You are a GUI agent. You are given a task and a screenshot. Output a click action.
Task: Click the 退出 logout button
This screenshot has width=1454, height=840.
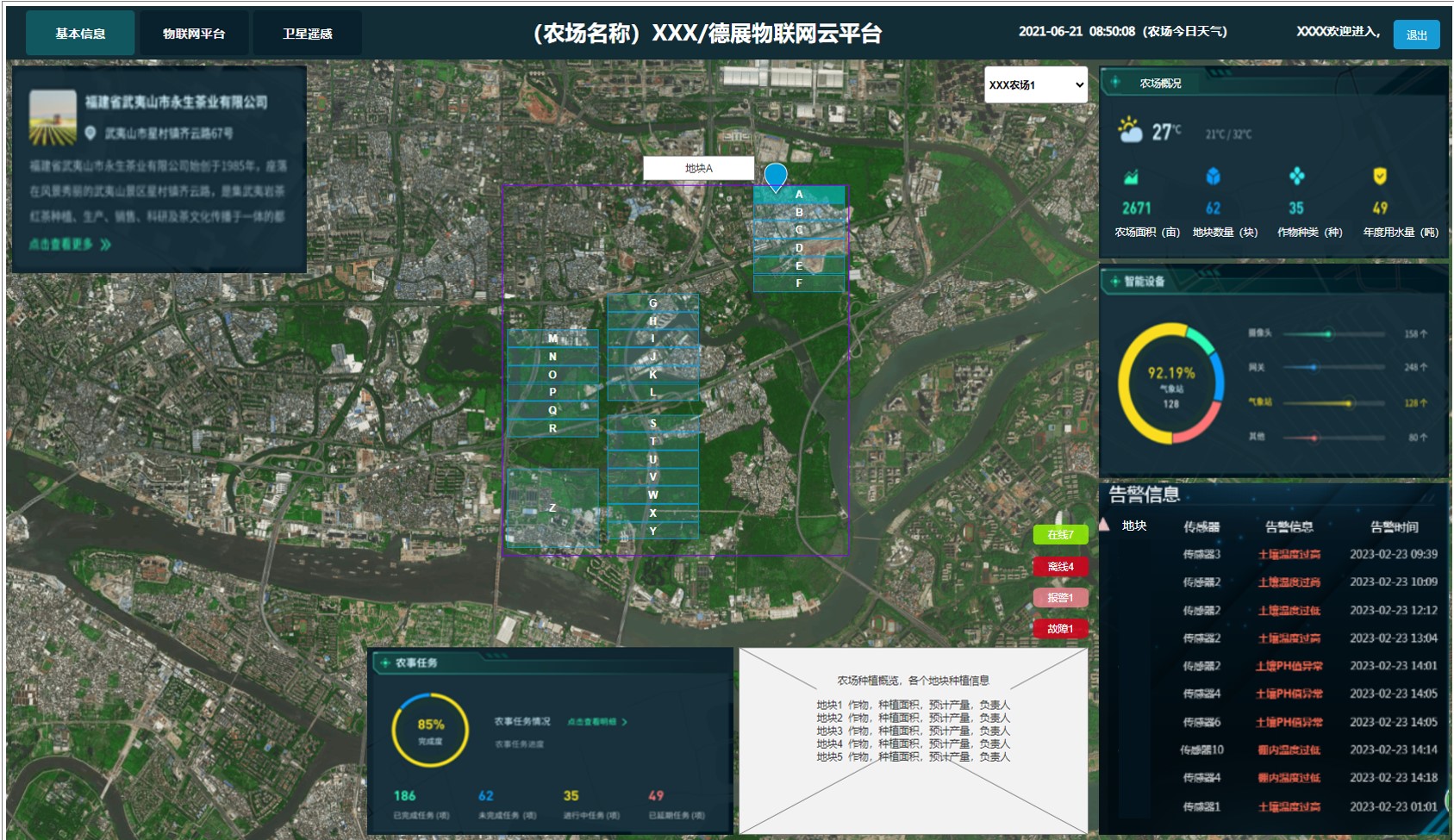tap(1416, 34)
